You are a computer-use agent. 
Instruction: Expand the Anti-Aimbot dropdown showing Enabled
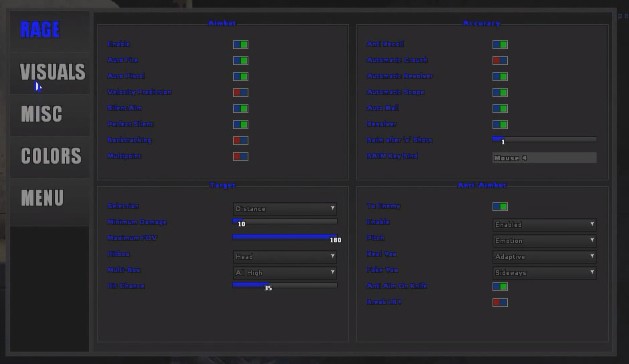[x=544, y=225]
